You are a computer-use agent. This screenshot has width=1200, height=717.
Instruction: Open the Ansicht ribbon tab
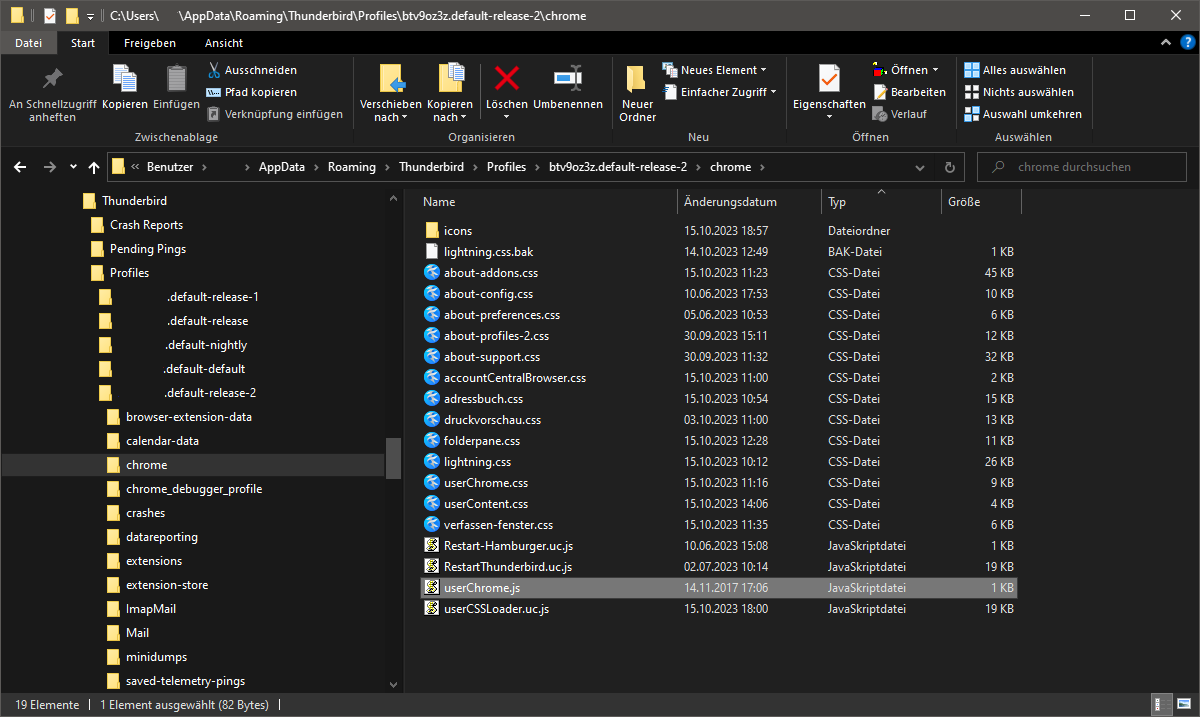pos(223,43)
